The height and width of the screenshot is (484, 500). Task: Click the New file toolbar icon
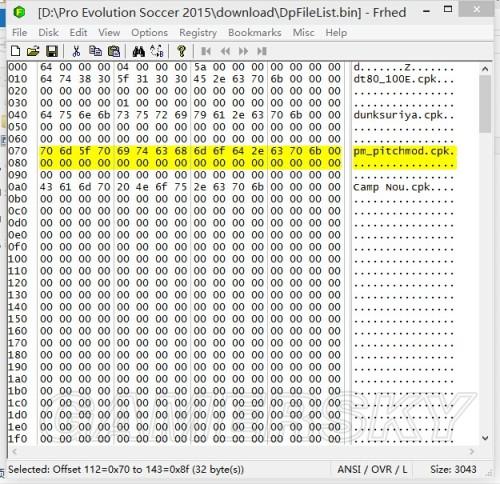16,51
